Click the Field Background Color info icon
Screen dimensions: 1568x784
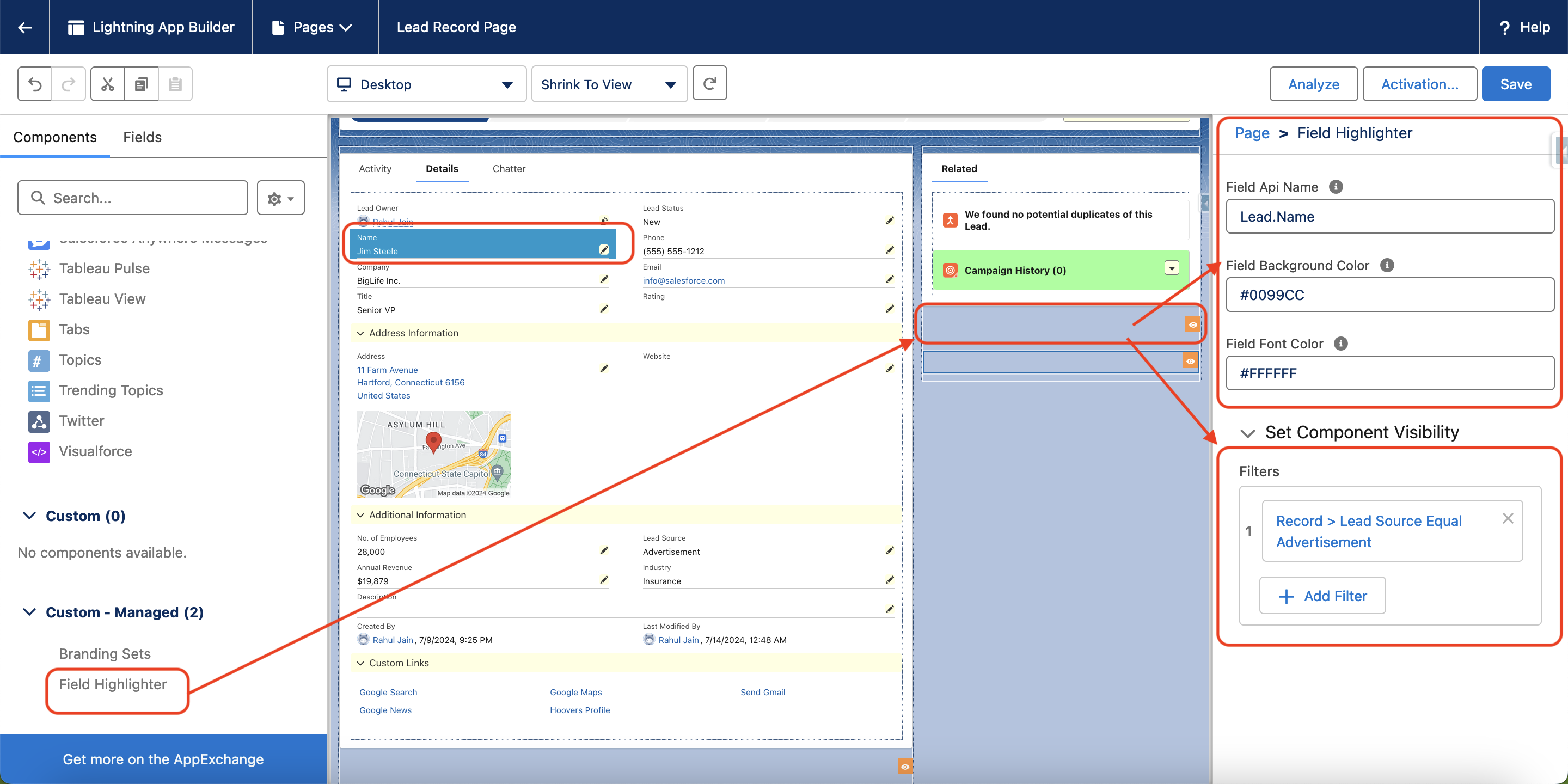point(1387,265)
